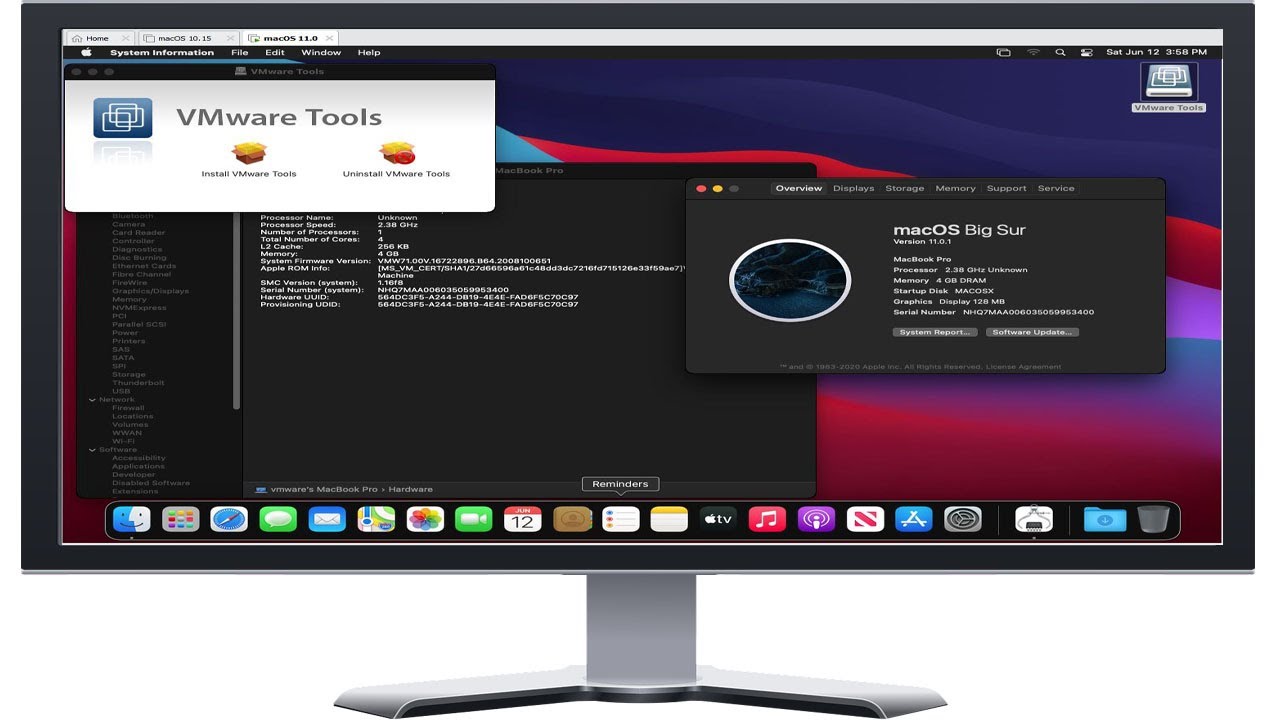Viewport: 1280px width, 720px height.
Task: Switch to macOS 10.15 VM tab
Action: [x=185, y=38]
